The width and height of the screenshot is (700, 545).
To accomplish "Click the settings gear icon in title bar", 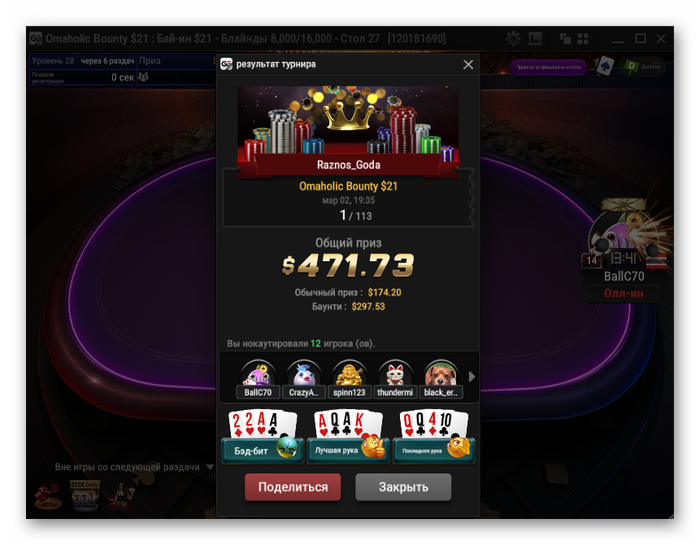I will coord(513,39).
